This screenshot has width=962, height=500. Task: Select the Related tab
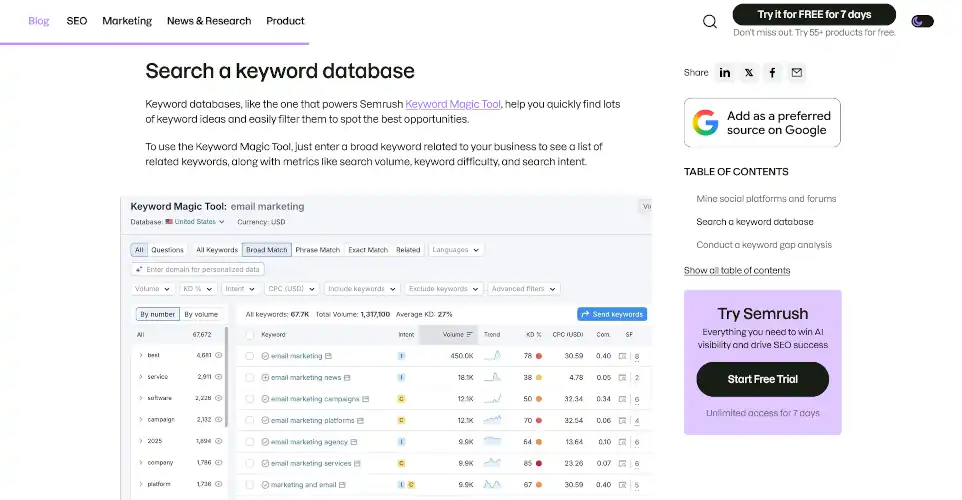408,250
